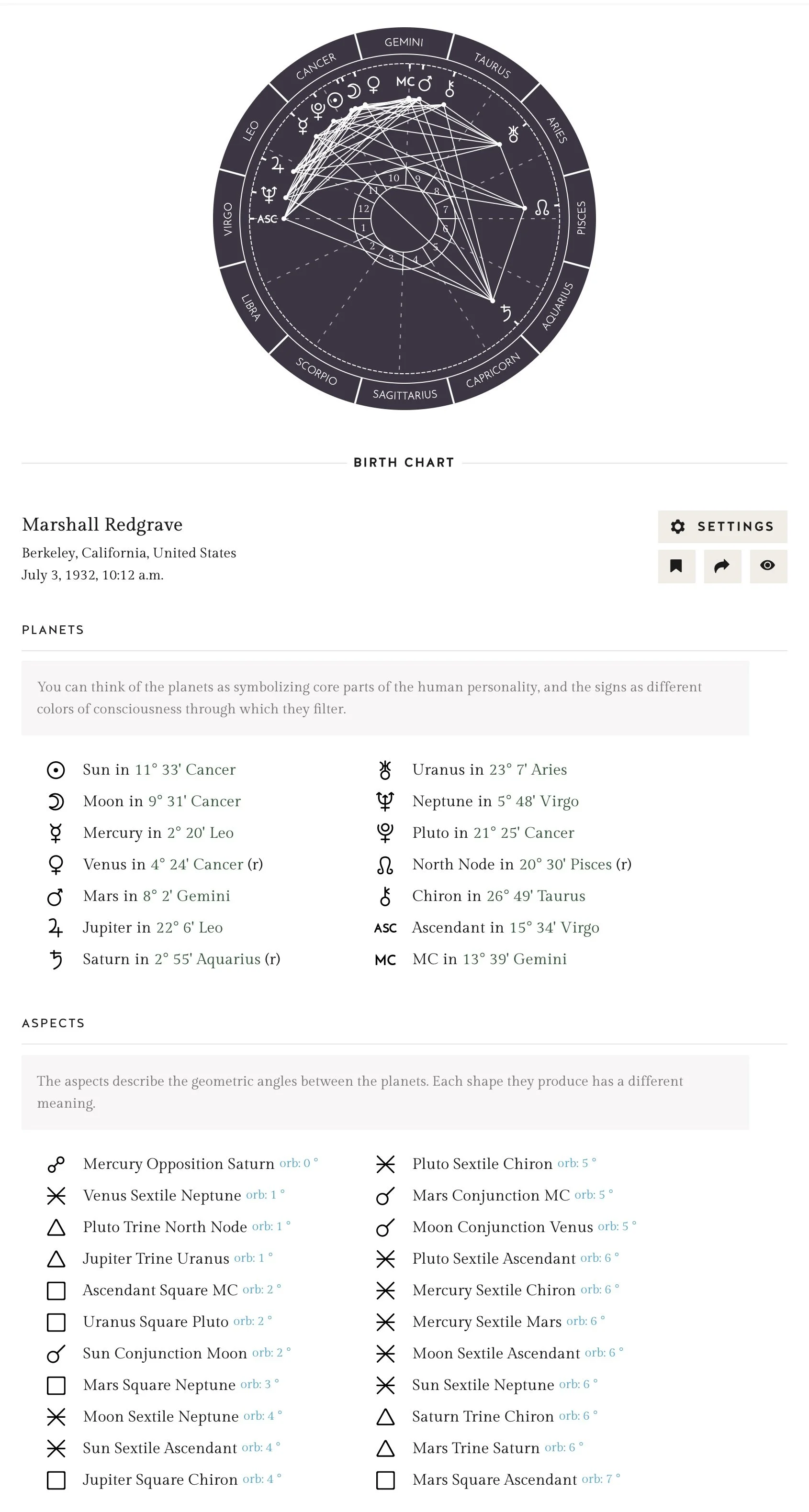Select the Mars Conjunction MC aspect

491,1196
